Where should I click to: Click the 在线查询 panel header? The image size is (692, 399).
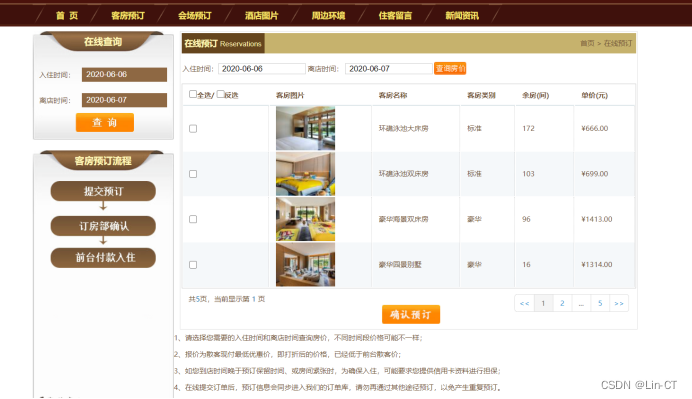[x=102, y=41]
